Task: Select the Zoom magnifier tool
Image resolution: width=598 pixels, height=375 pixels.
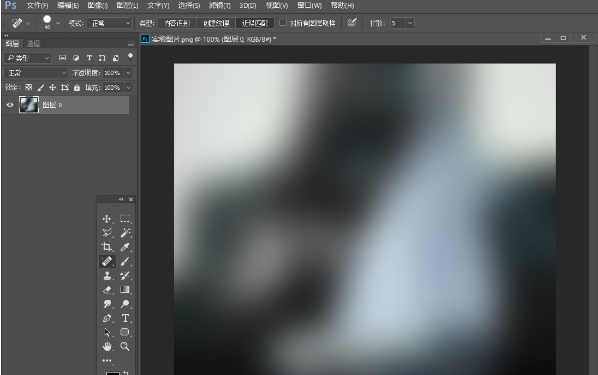Action: [x=125, y=346]
